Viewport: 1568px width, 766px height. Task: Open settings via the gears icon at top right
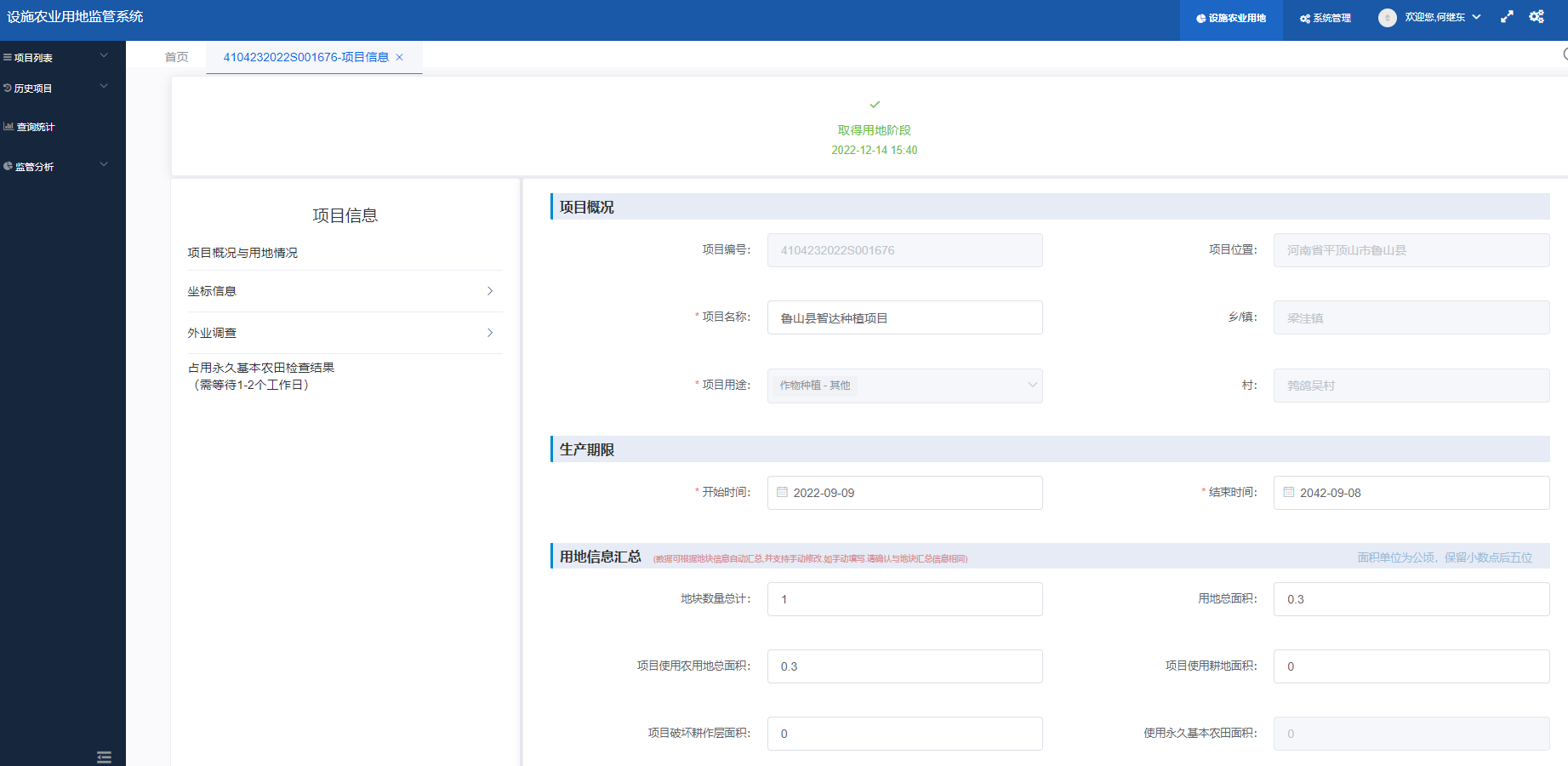[1537, 16]
